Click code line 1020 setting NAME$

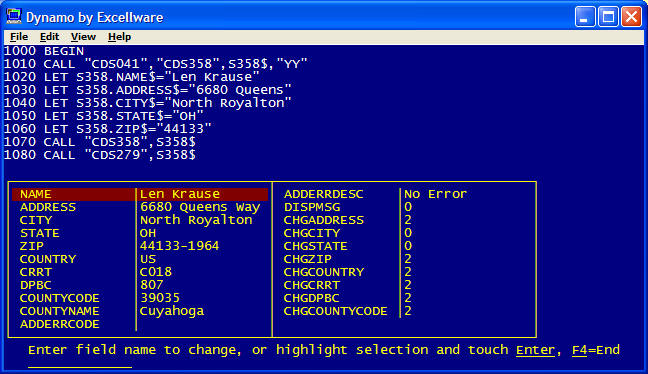131,77
